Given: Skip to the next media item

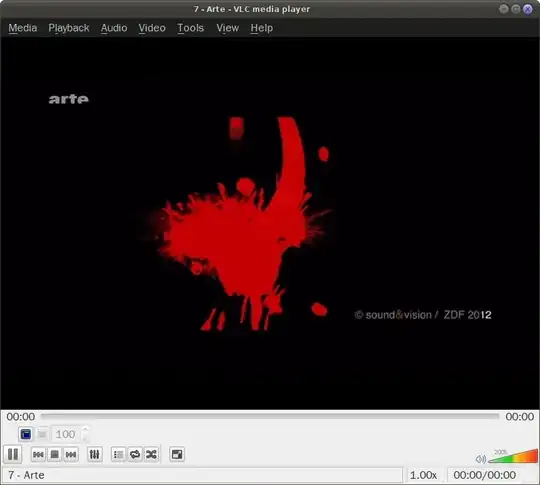Looking at the screenshot, I should (x=71, y=455).
